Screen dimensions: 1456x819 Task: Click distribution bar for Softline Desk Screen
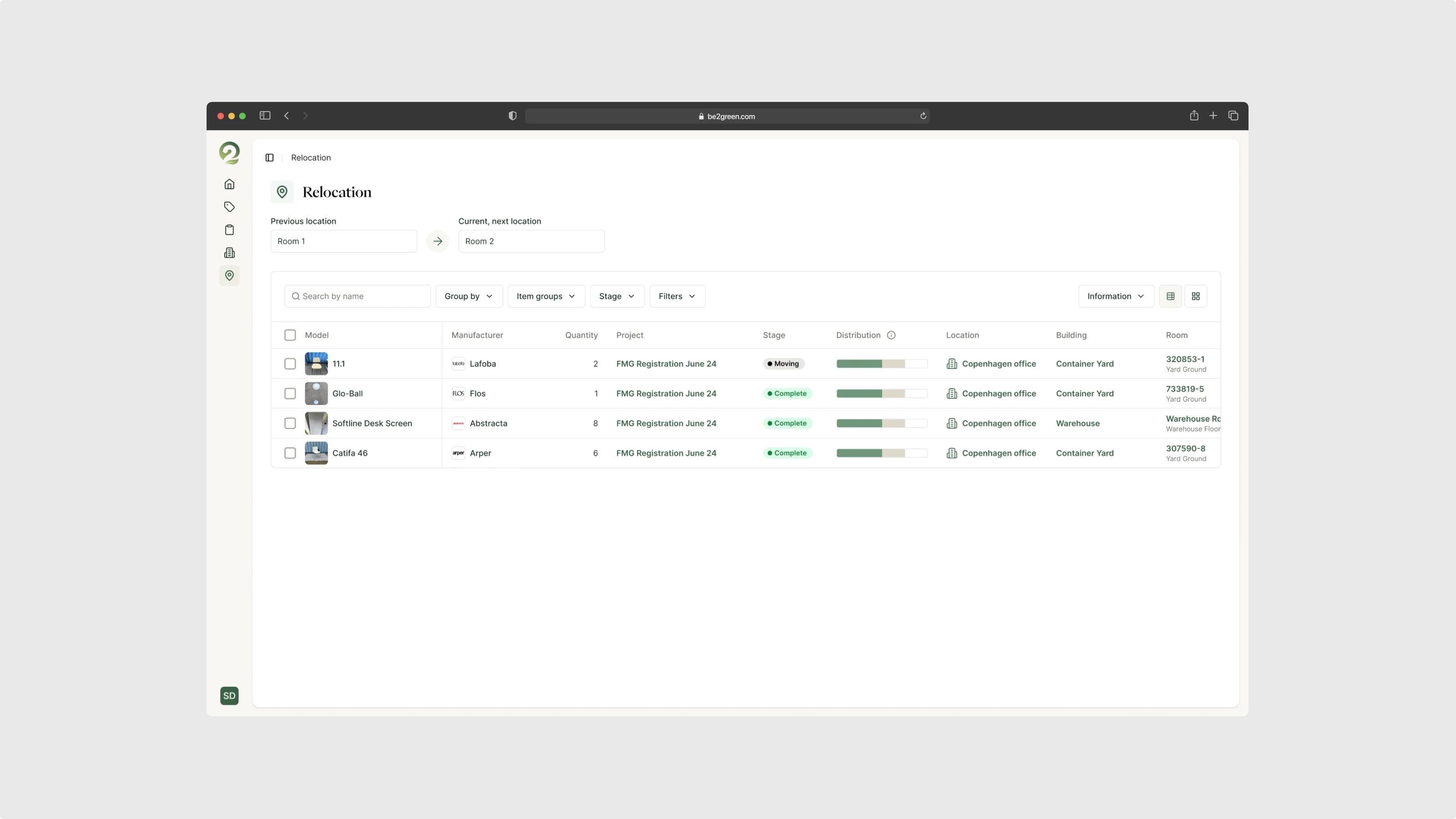point(881,423)
